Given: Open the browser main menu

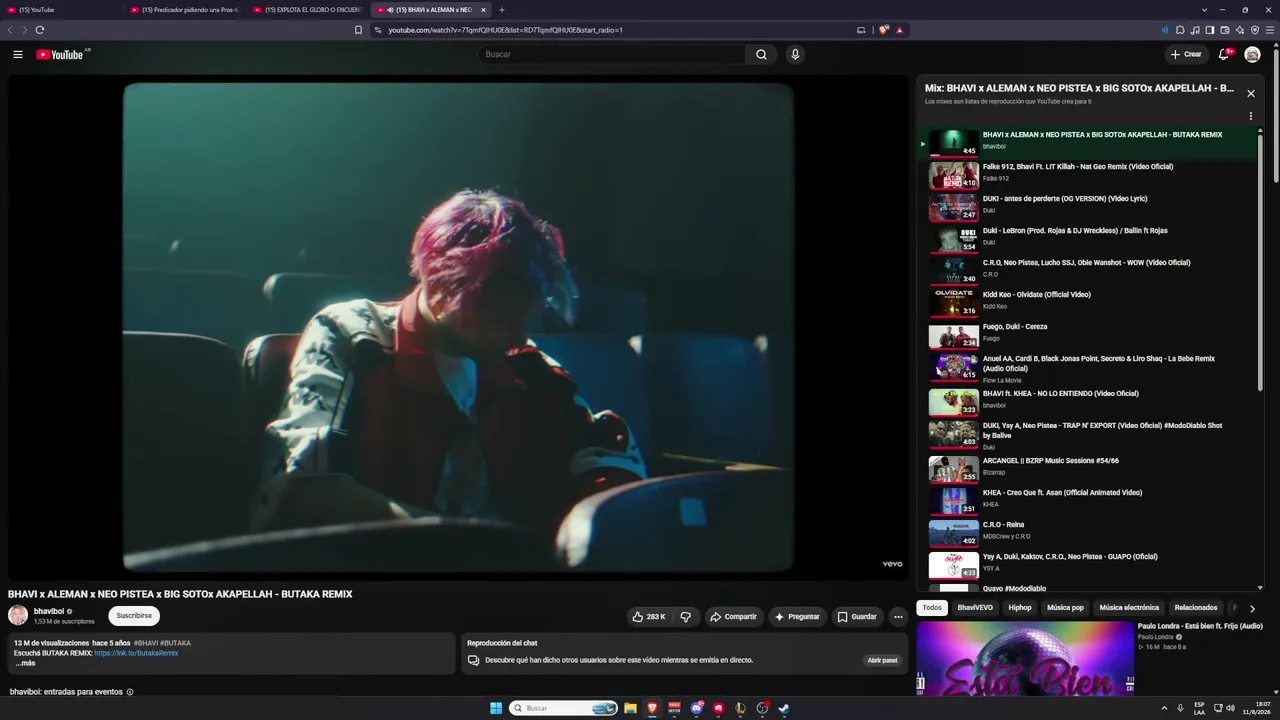Looking at the screenshot, I should [x=1270, y=30].
